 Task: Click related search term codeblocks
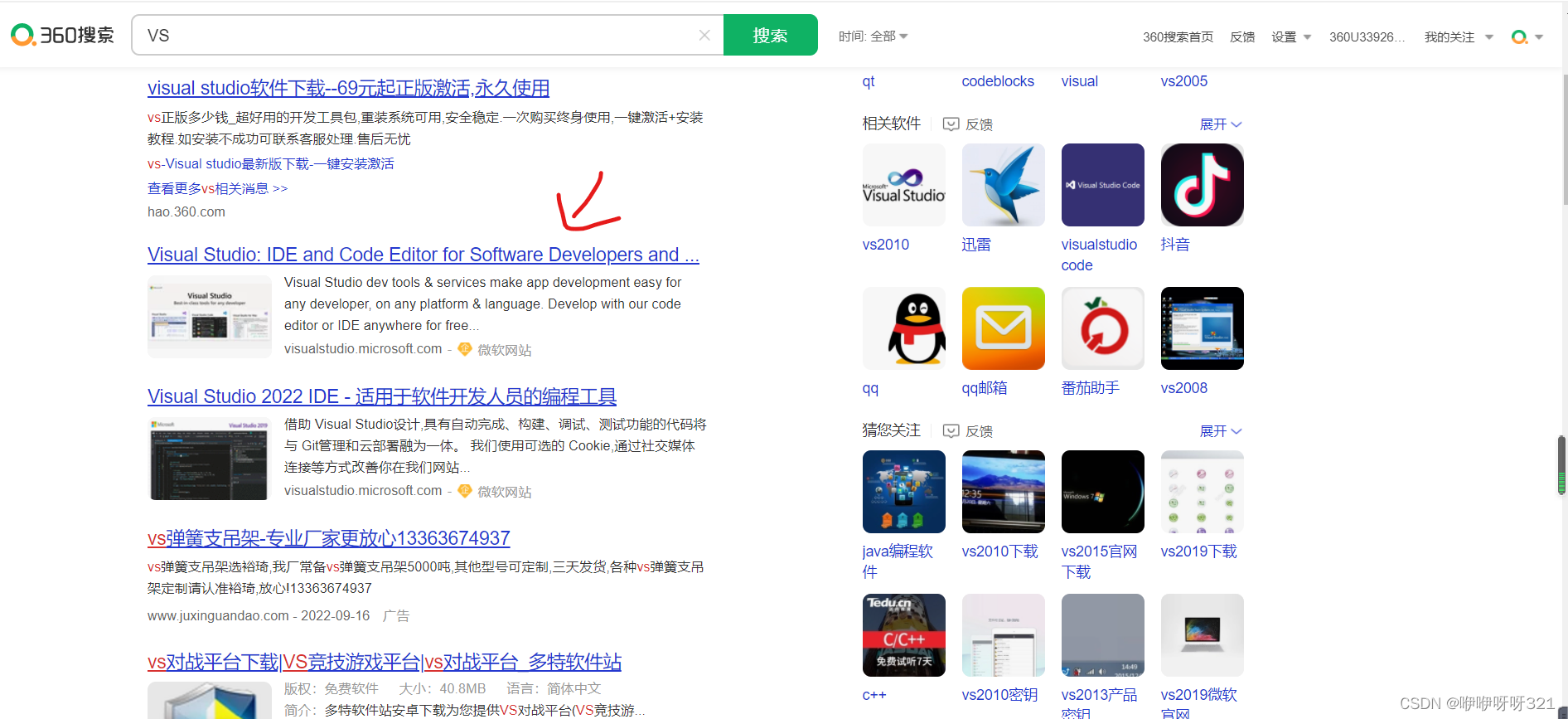pyautogui.click(x=998, y=81)
